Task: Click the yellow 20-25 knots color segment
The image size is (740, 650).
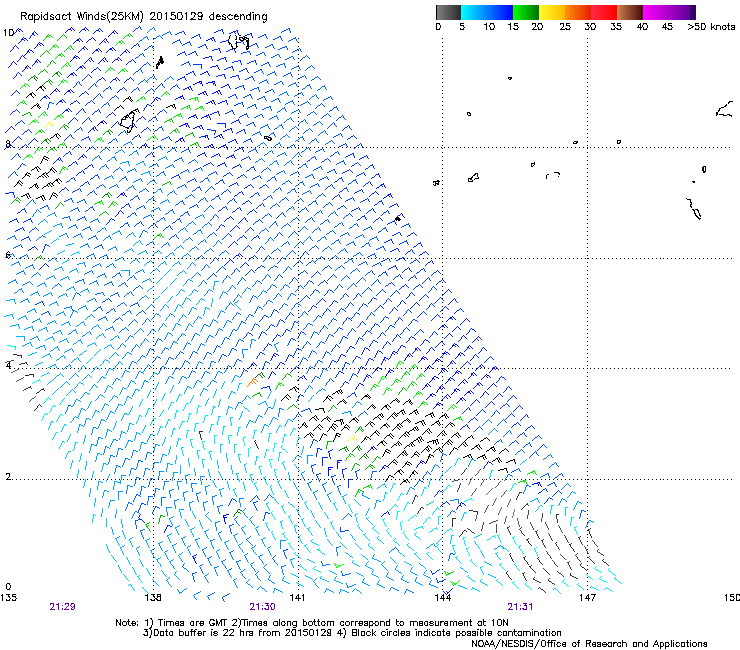Action: click(552, 12)
